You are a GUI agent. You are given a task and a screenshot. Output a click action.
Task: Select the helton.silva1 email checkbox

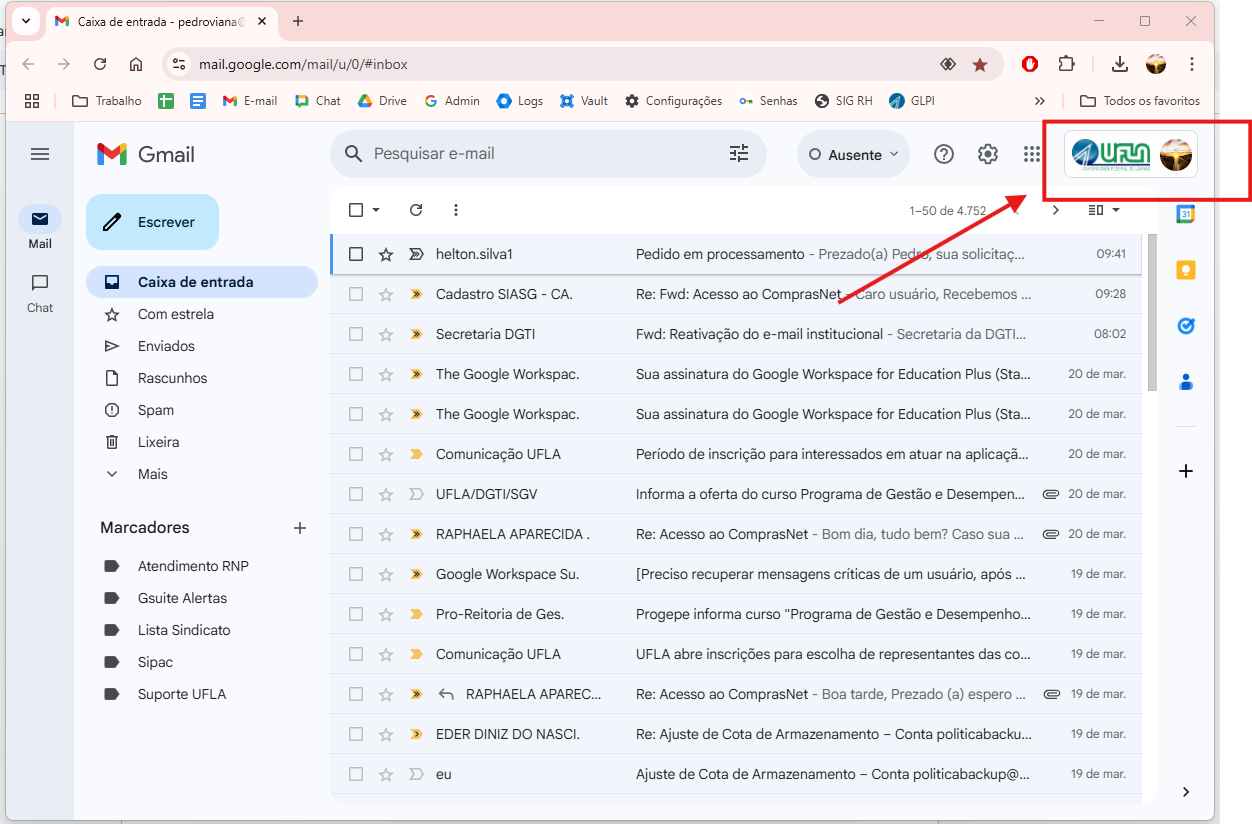pyautogui.click(x=356, y=254)
